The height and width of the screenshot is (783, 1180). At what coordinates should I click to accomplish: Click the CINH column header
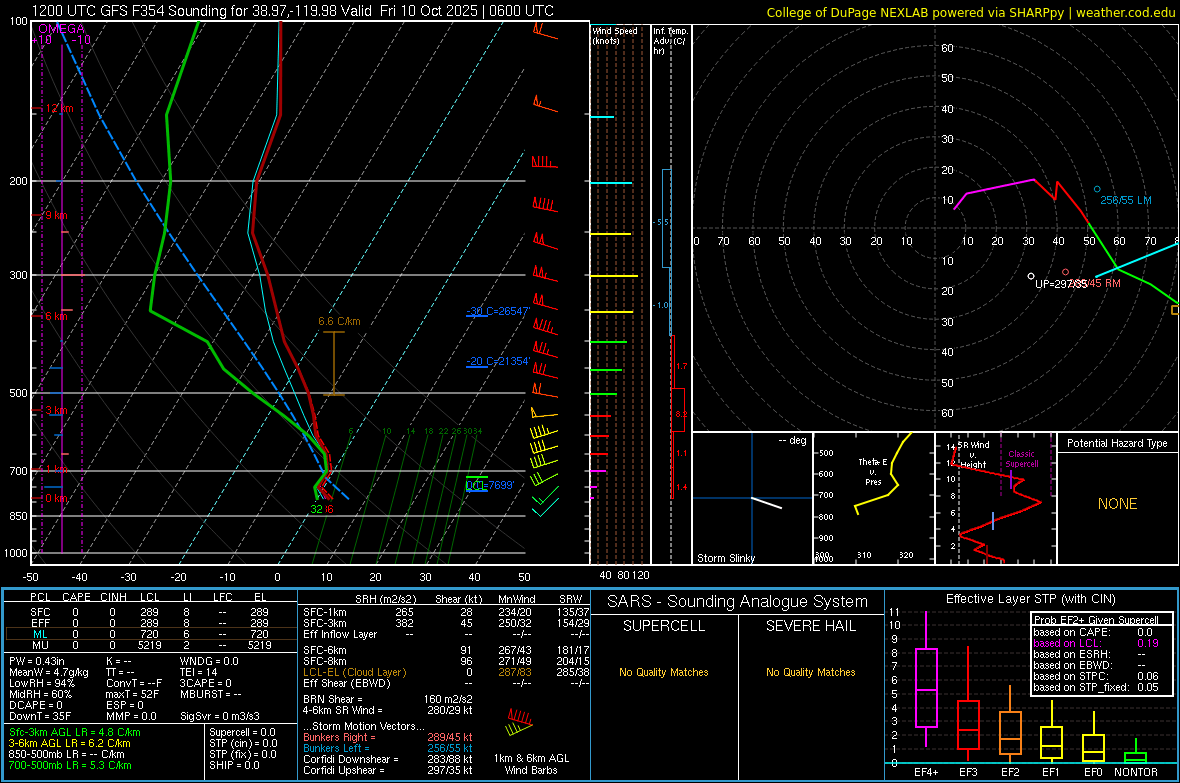pos(113,597)
